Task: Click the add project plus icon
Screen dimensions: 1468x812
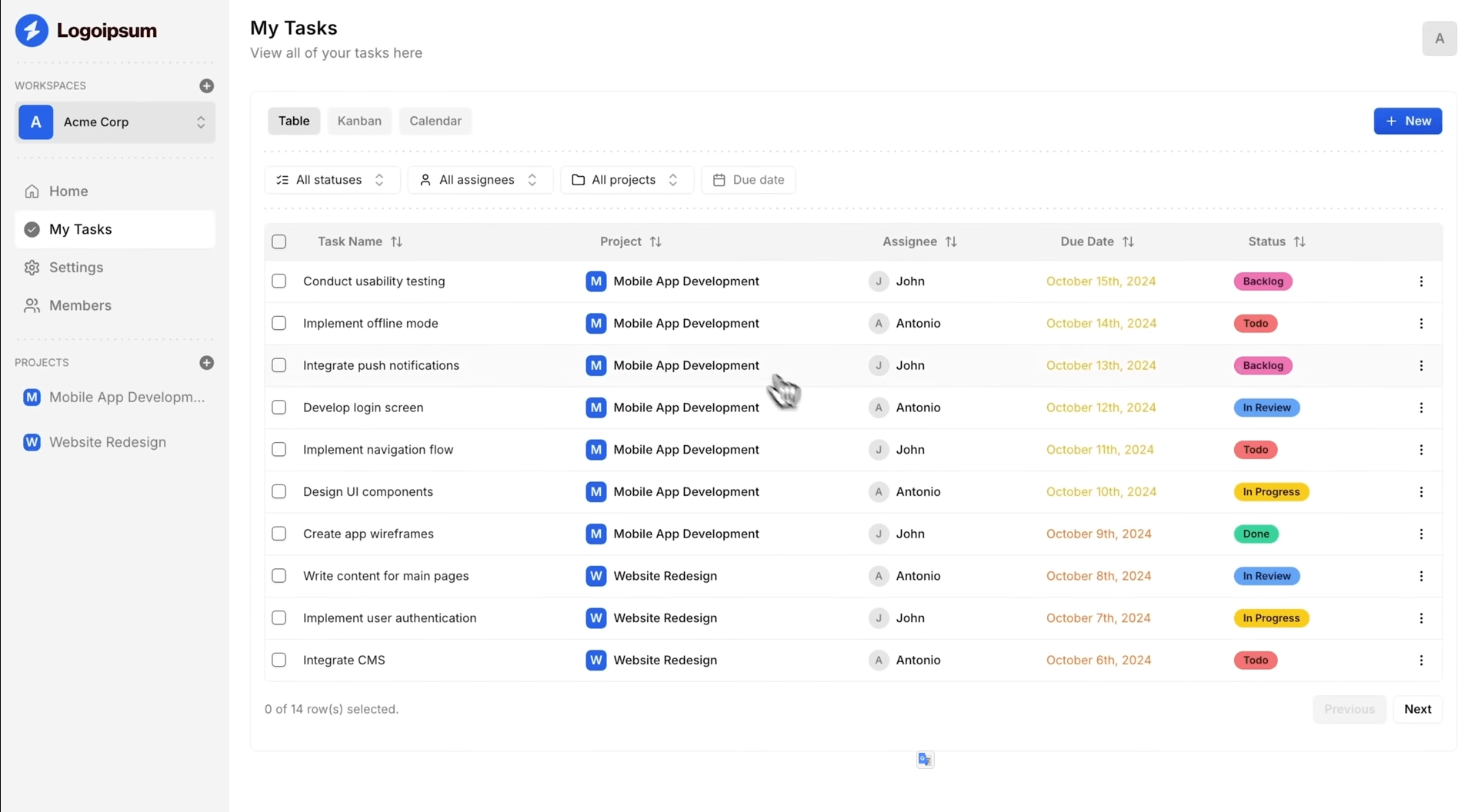Action: coord(206,362)
